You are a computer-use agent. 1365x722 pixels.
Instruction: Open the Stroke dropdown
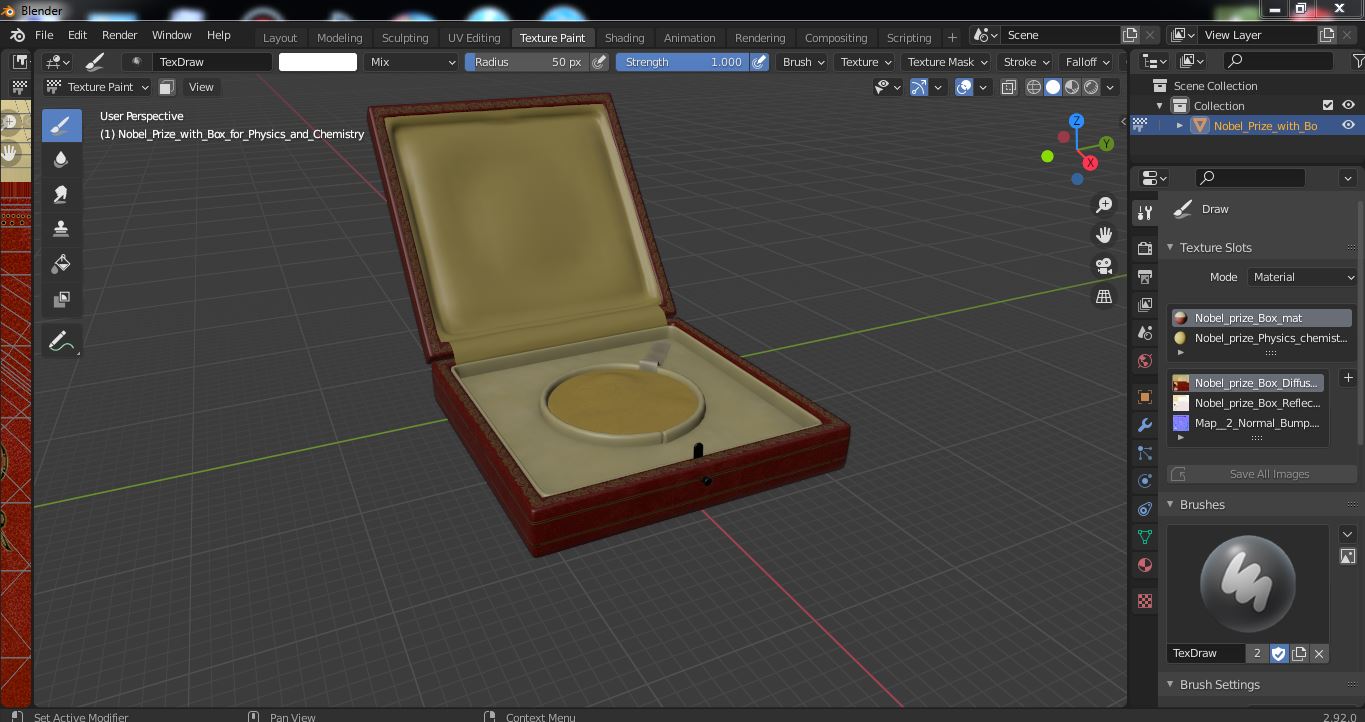[x=1026, y=62]
